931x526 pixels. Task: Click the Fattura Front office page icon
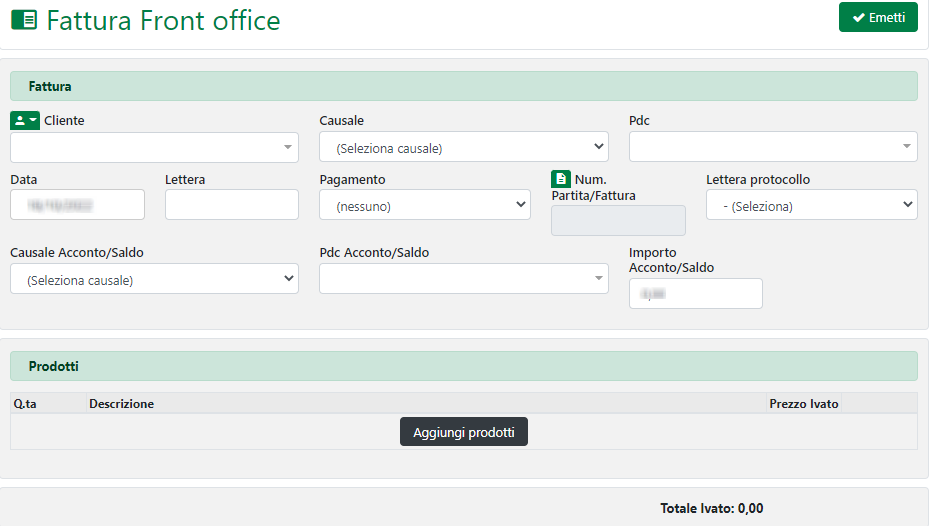click(24, 21)
